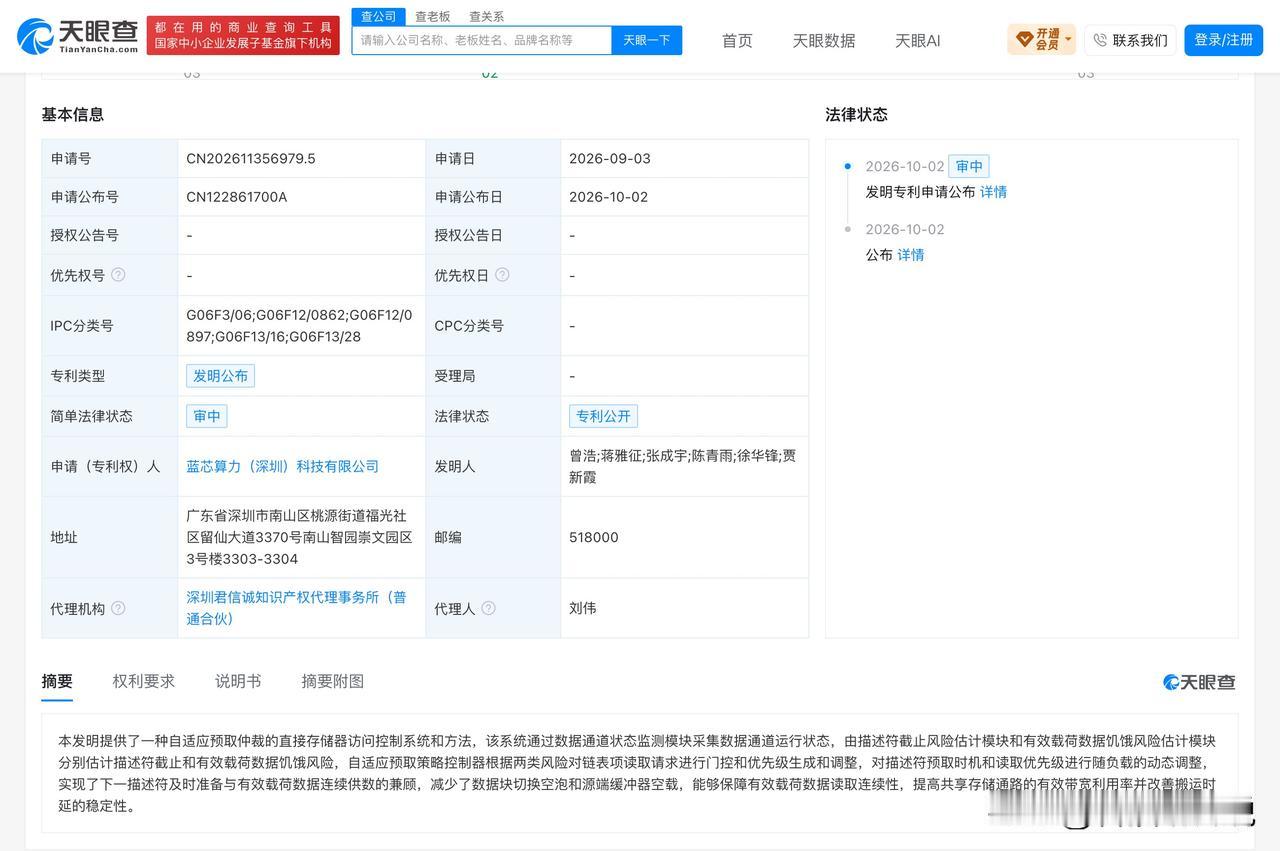1280x851 pixels.
Task: Click the diamond VIP icon in 开通会员
Action: click(1024, 40)
